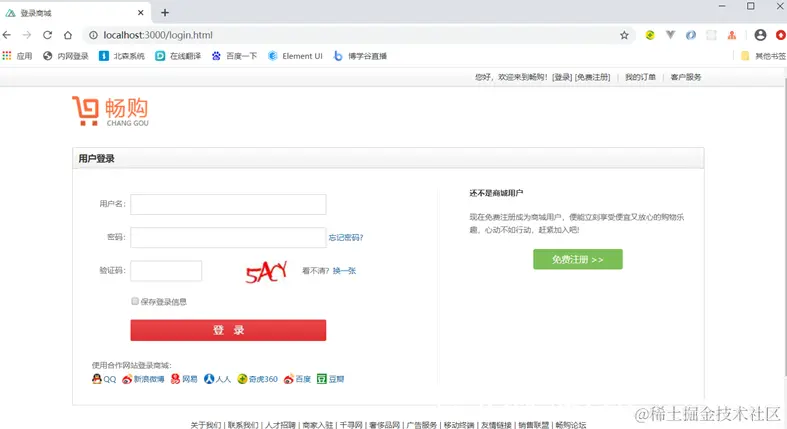Click the 5ACY captcha image
Screen dimensions: 787x429
(x=267, y=271)
